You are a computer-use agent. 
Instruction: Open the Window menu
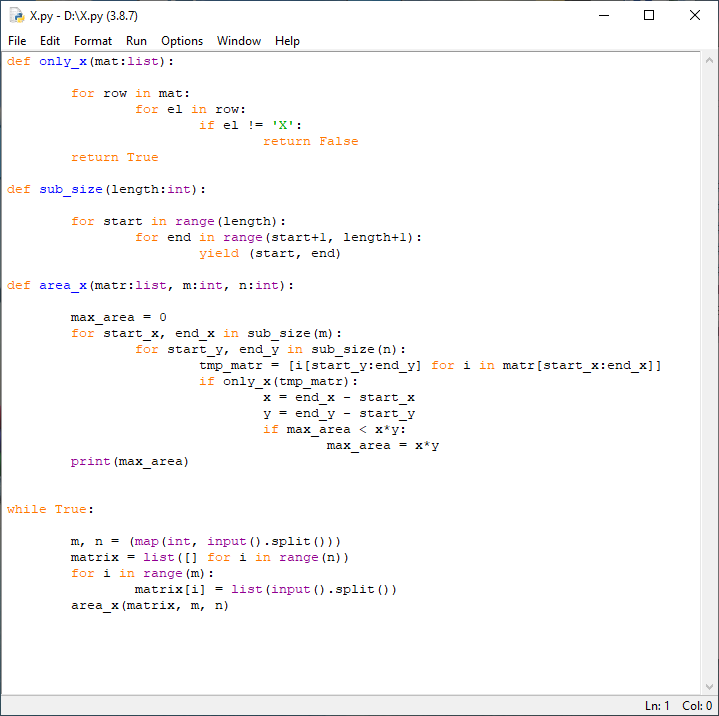point(239,41)
